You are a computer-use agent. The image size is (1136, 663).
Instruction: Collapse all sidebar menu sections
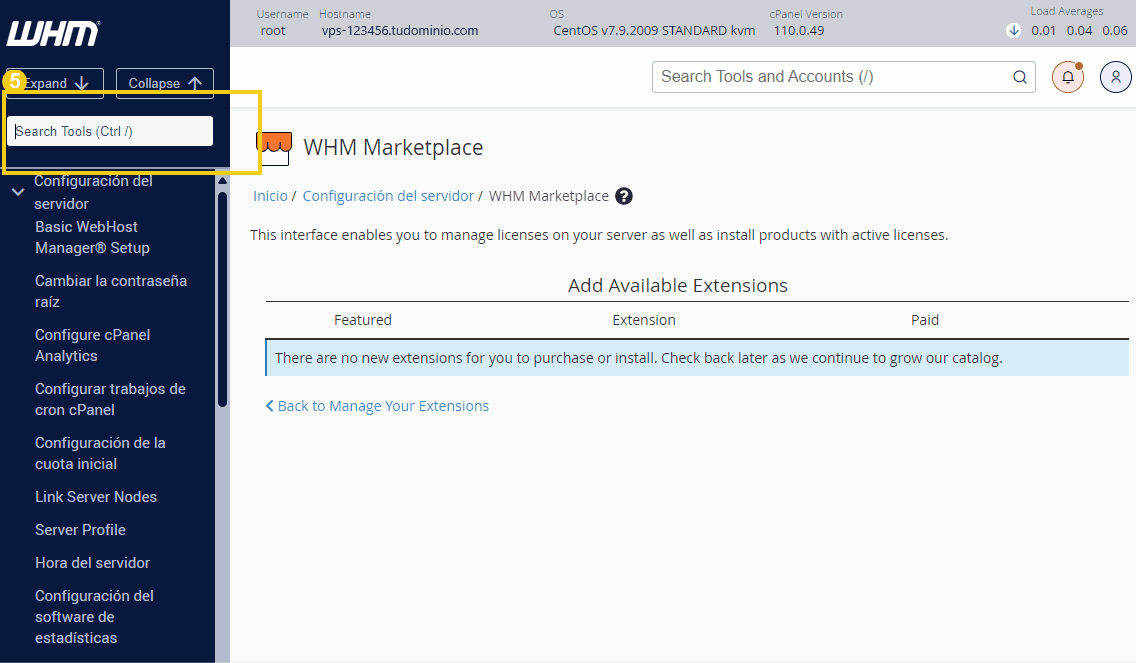point(164,83)
